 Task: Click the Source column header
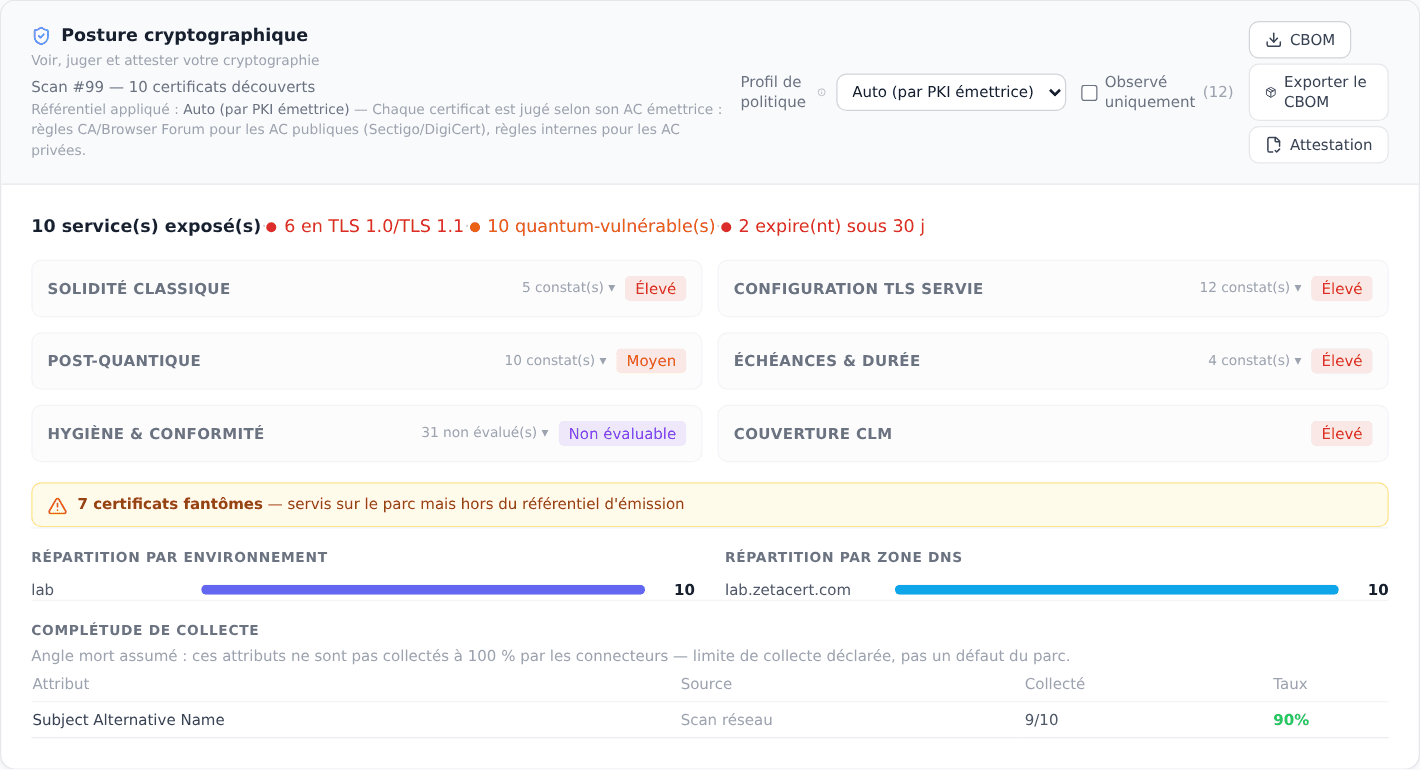[x=706, y=684]
